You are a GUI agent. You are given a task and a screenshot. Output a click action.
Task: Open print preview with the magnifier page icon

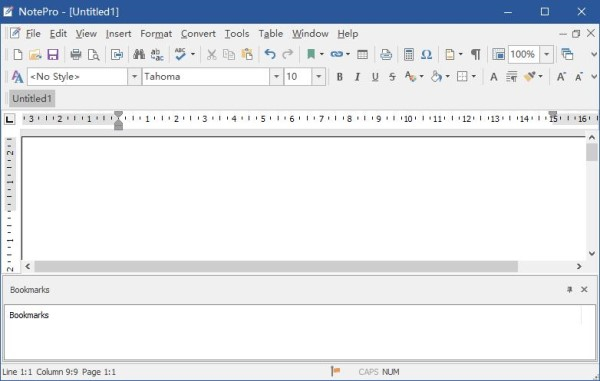(93, 54)
